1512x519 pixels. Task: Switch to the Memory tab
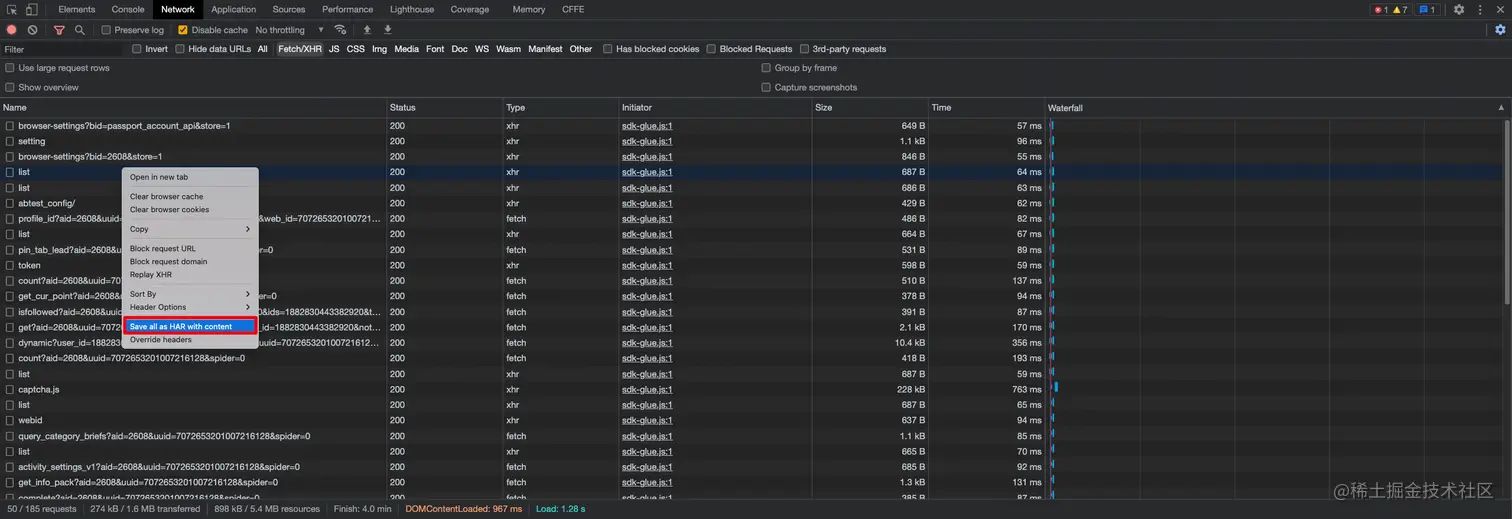point(529,9)
